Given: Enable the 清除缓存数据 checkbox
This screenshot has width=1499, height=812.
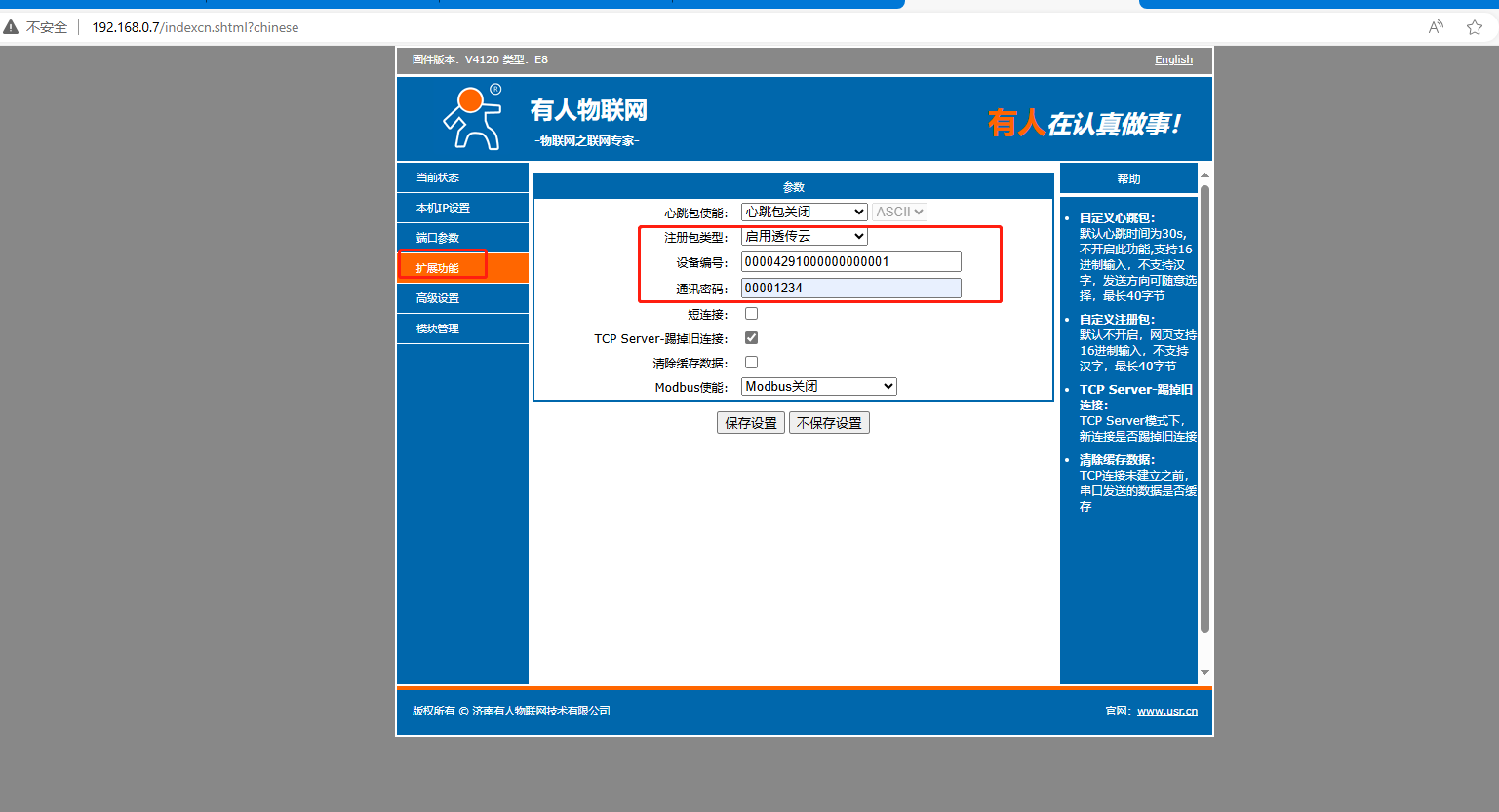Looking at the screenshot, I should point(751,363).
